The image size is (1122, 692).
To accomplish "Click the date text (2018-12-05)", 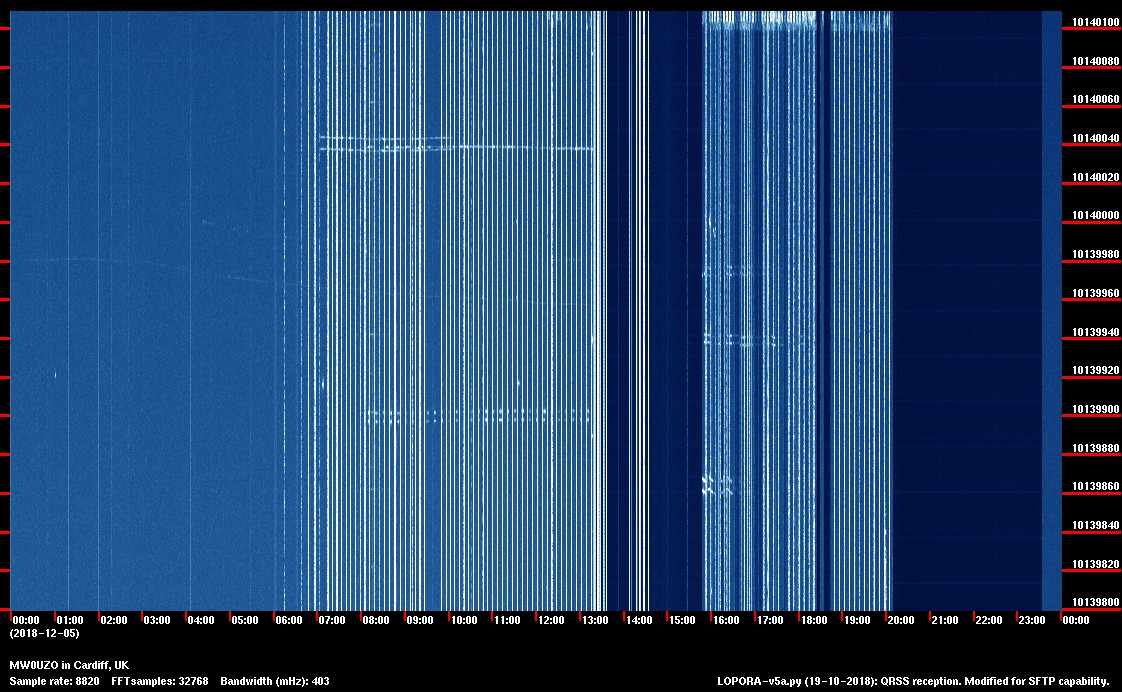I will pyautogui.click(x=44, y=633).
